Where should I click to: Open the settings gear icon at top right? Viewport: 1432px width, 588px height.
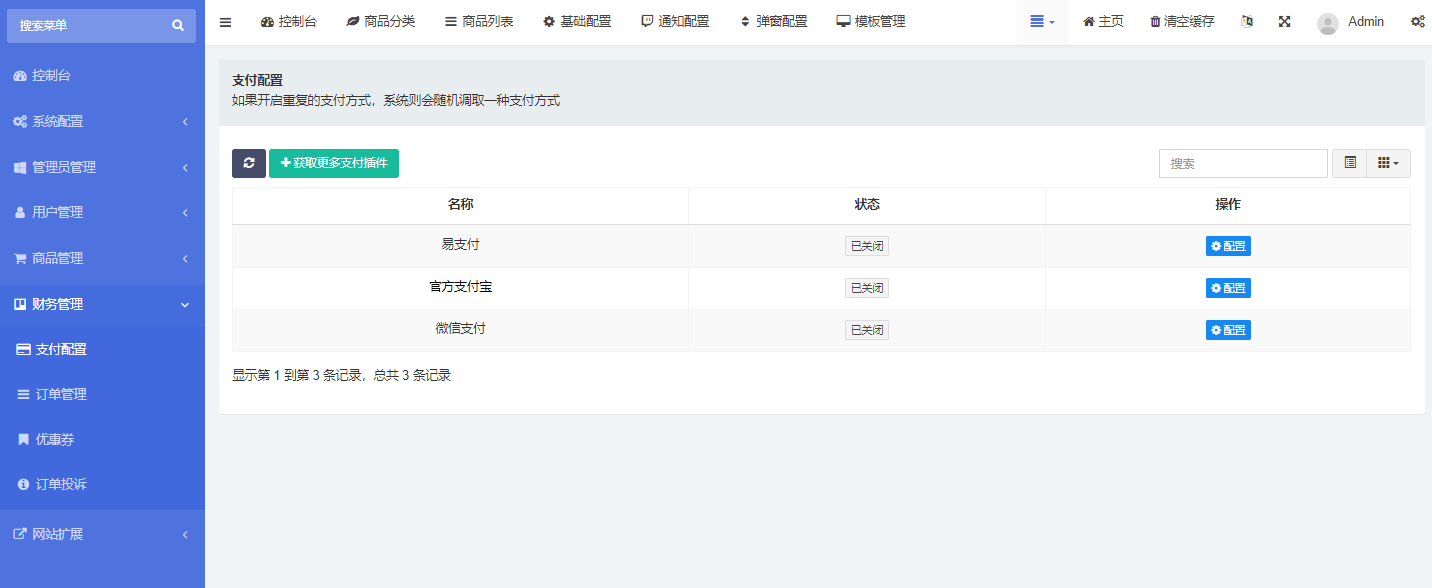(x=1418, y=20)
